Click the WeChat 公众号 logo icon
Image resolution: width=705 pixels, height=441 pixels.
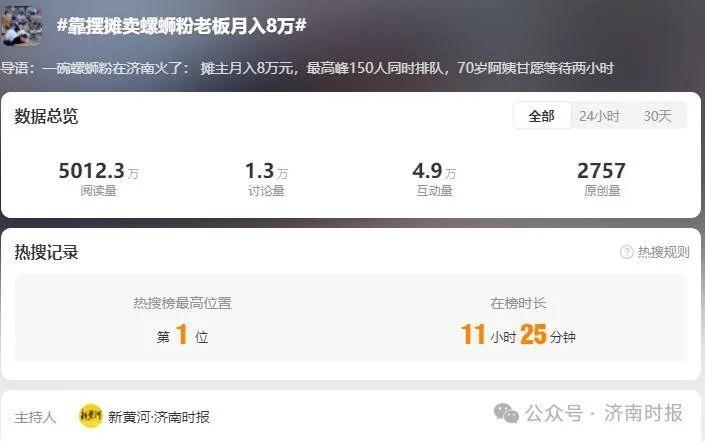pyautogui.click(x=506, y=413)
